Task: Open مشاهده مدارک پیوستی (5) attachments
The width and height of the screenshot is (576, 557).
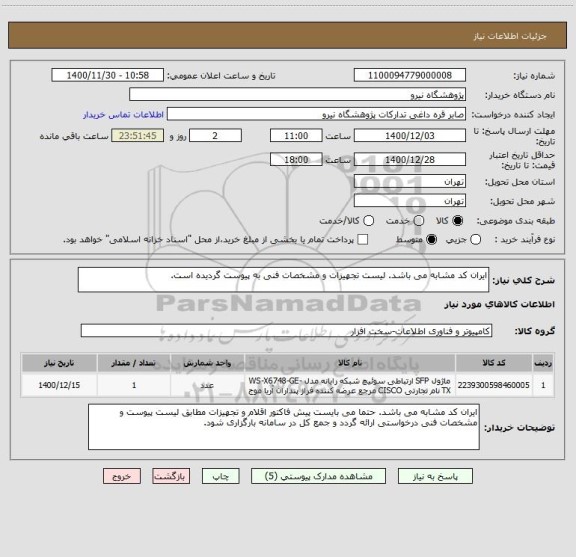Action: pos(318,476)
